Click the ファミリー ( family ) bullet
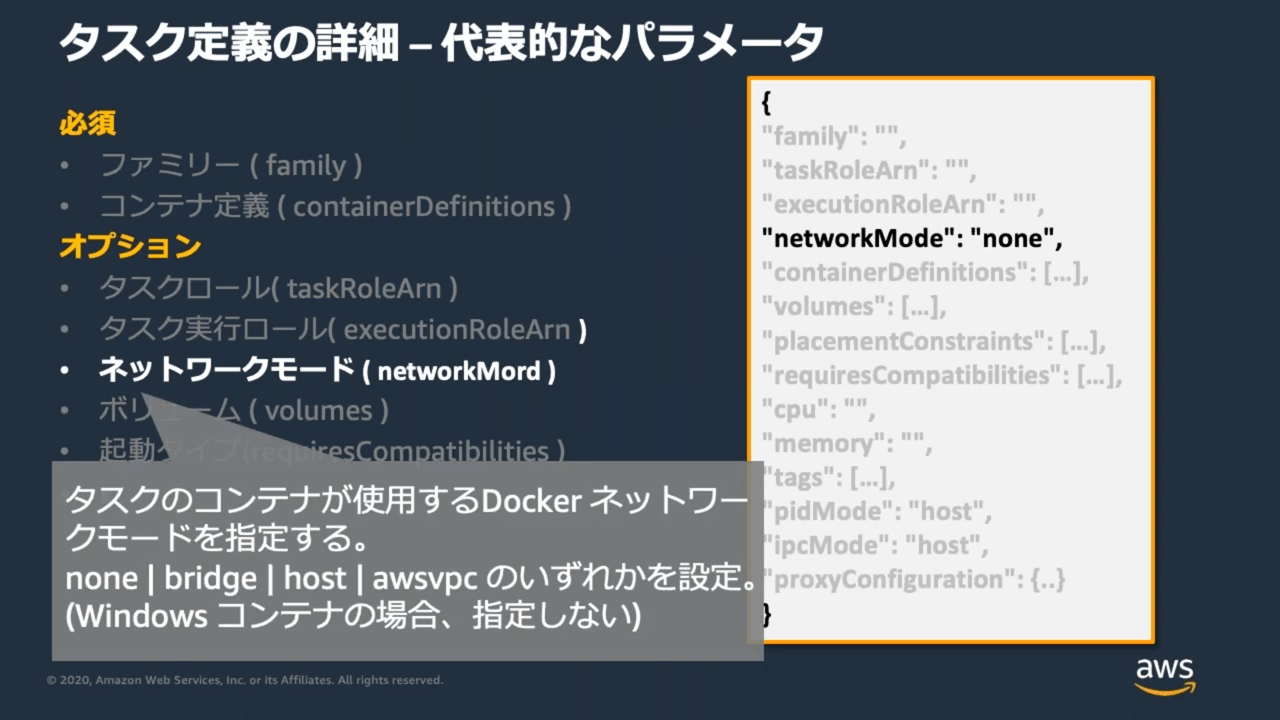 (231, 165)
